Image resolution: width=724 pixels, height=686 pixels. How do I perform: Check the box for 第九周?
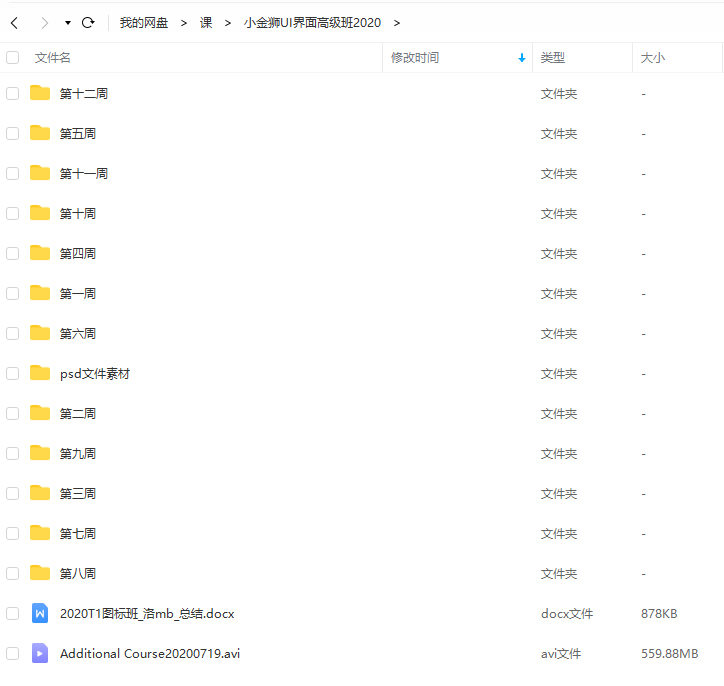coord(12,453)
